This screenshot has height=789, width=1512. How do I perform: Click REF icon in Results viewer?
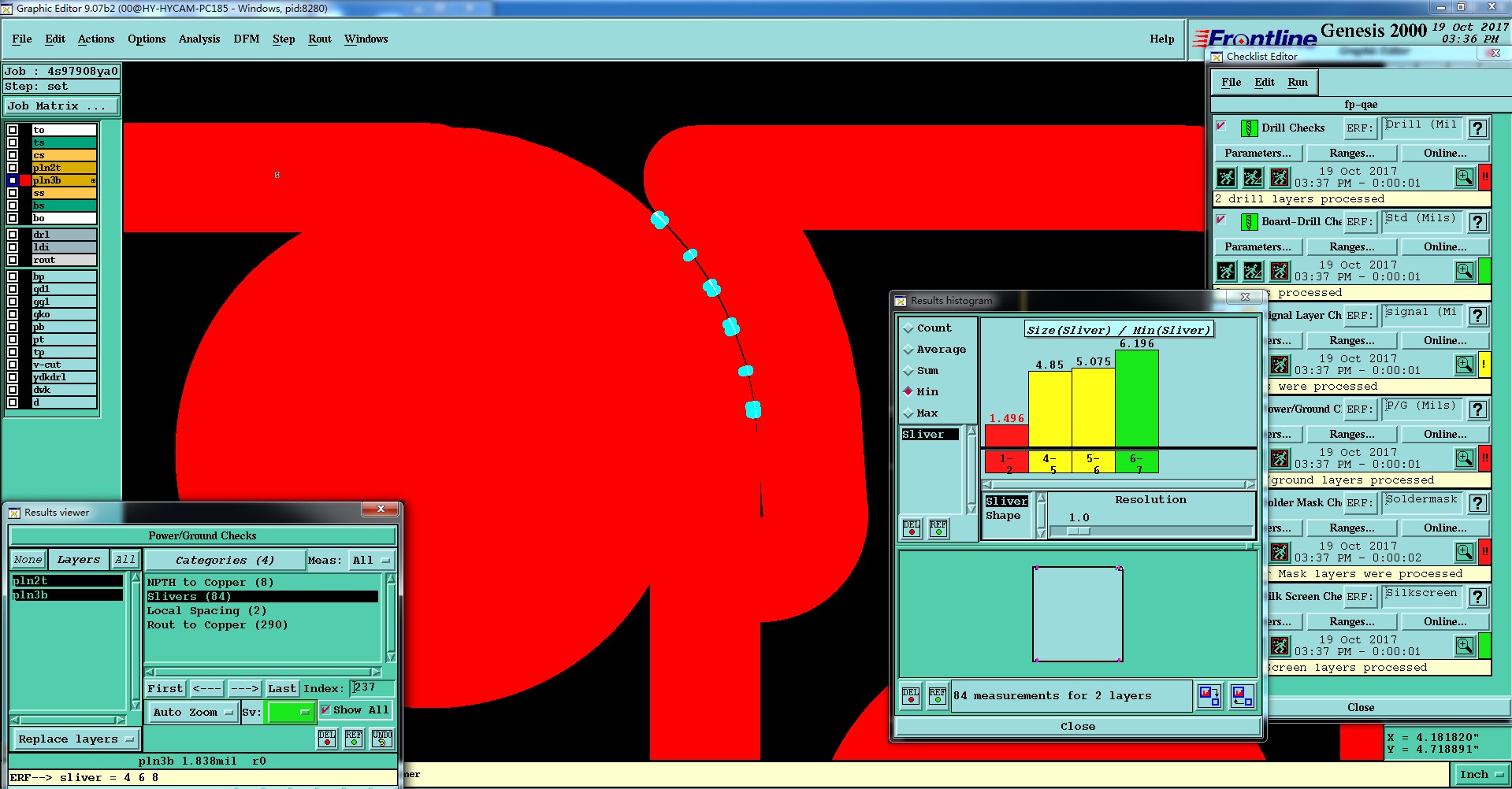point(354,738)
